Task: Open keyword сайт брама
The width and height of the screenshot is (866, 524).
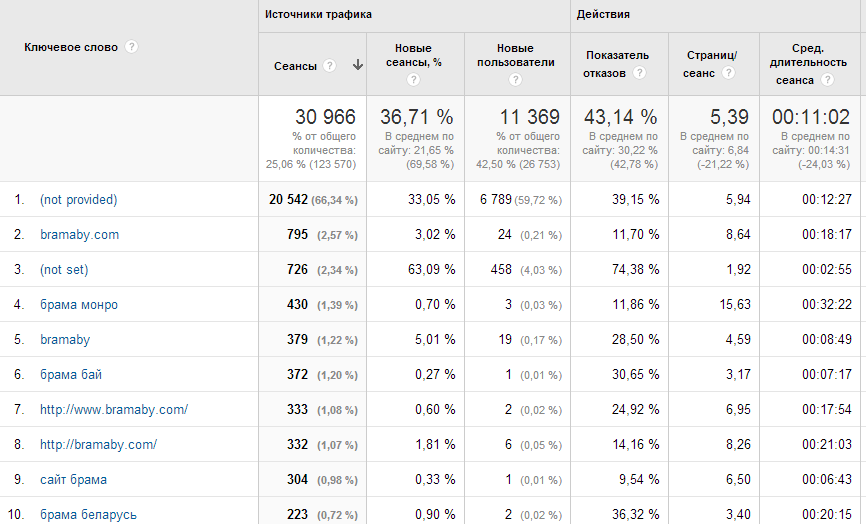Action: click(73, 480)
